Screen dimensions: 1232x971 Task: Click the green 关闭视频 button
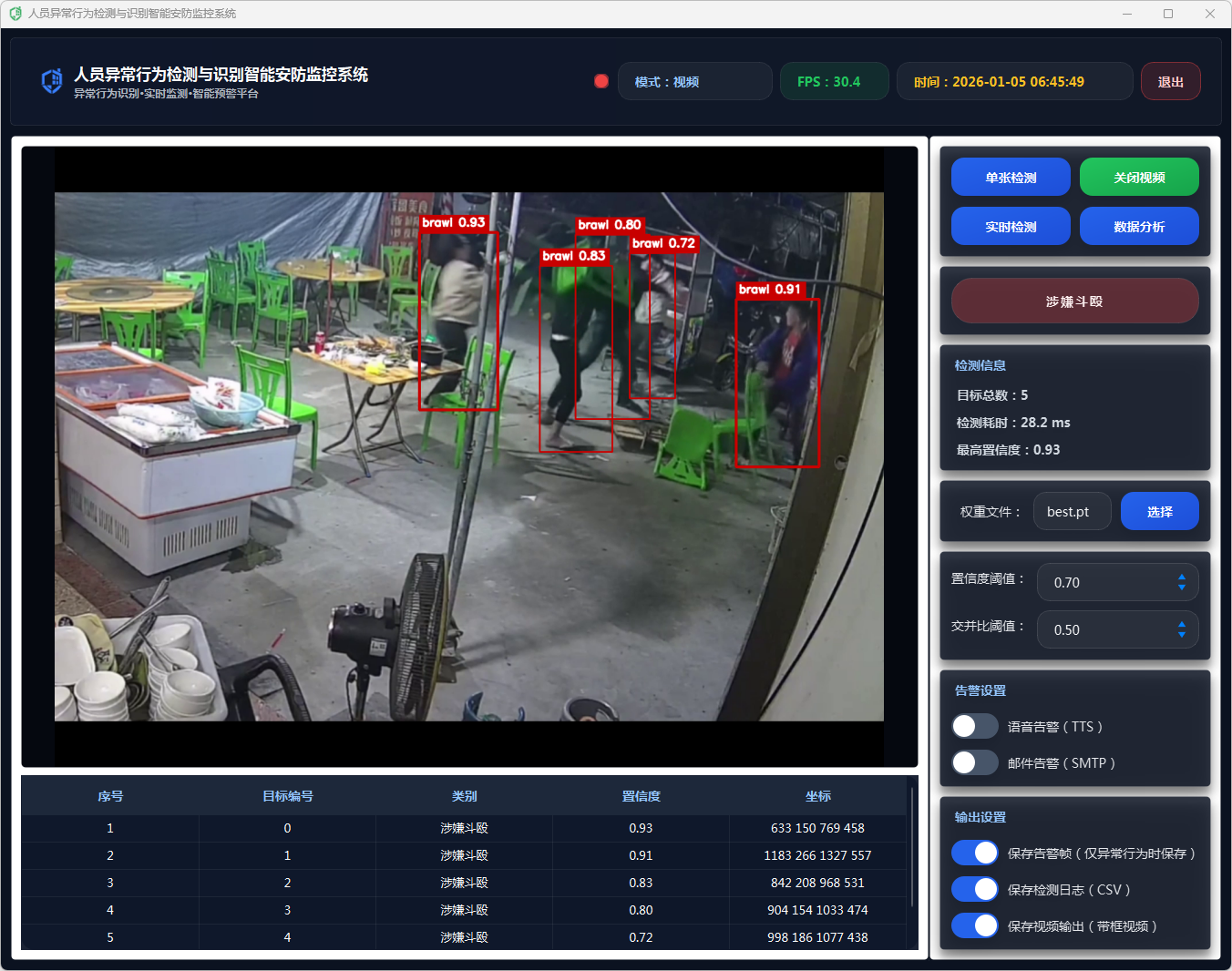[x=1139, y=178]
